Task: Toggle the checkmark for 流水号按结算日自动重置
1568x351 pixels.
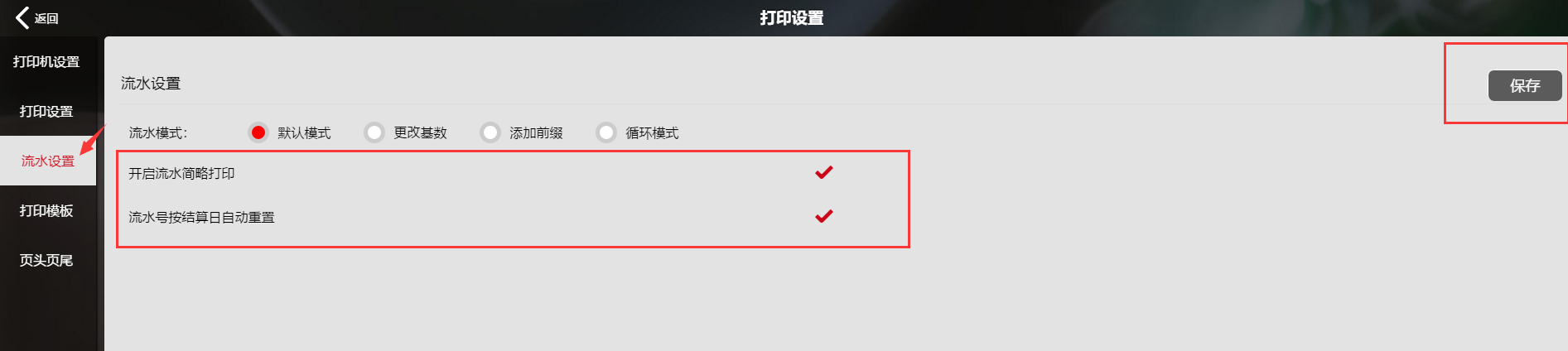Action: pos(824,216)
